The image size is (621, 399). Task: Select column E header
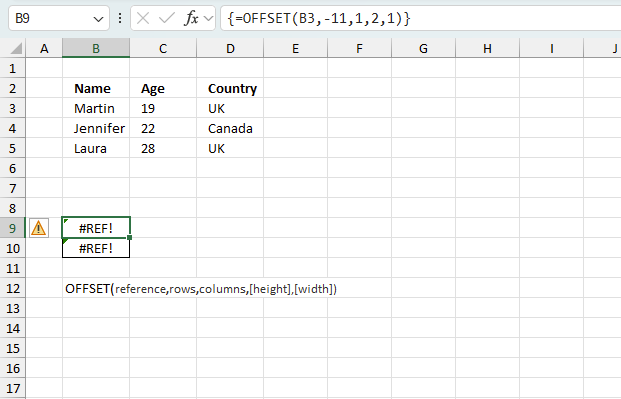(x=295, y=48)
